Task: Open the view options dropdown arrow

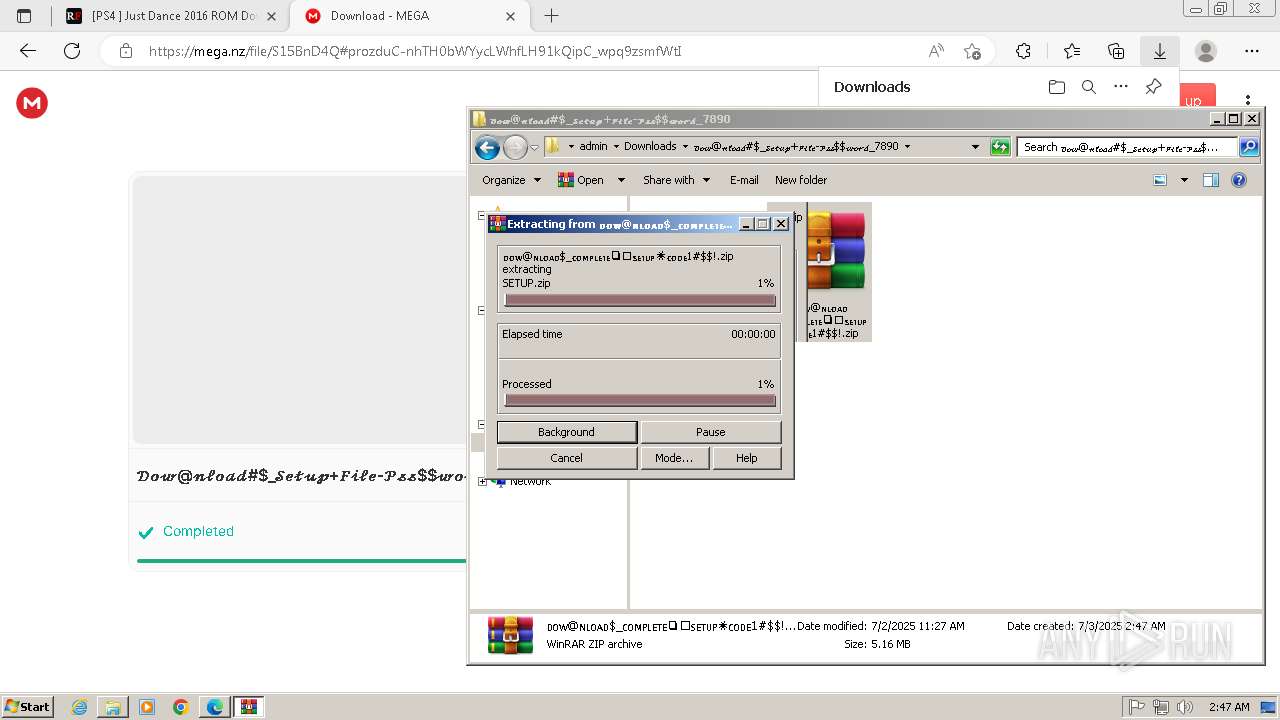Action: (1184, 180)
